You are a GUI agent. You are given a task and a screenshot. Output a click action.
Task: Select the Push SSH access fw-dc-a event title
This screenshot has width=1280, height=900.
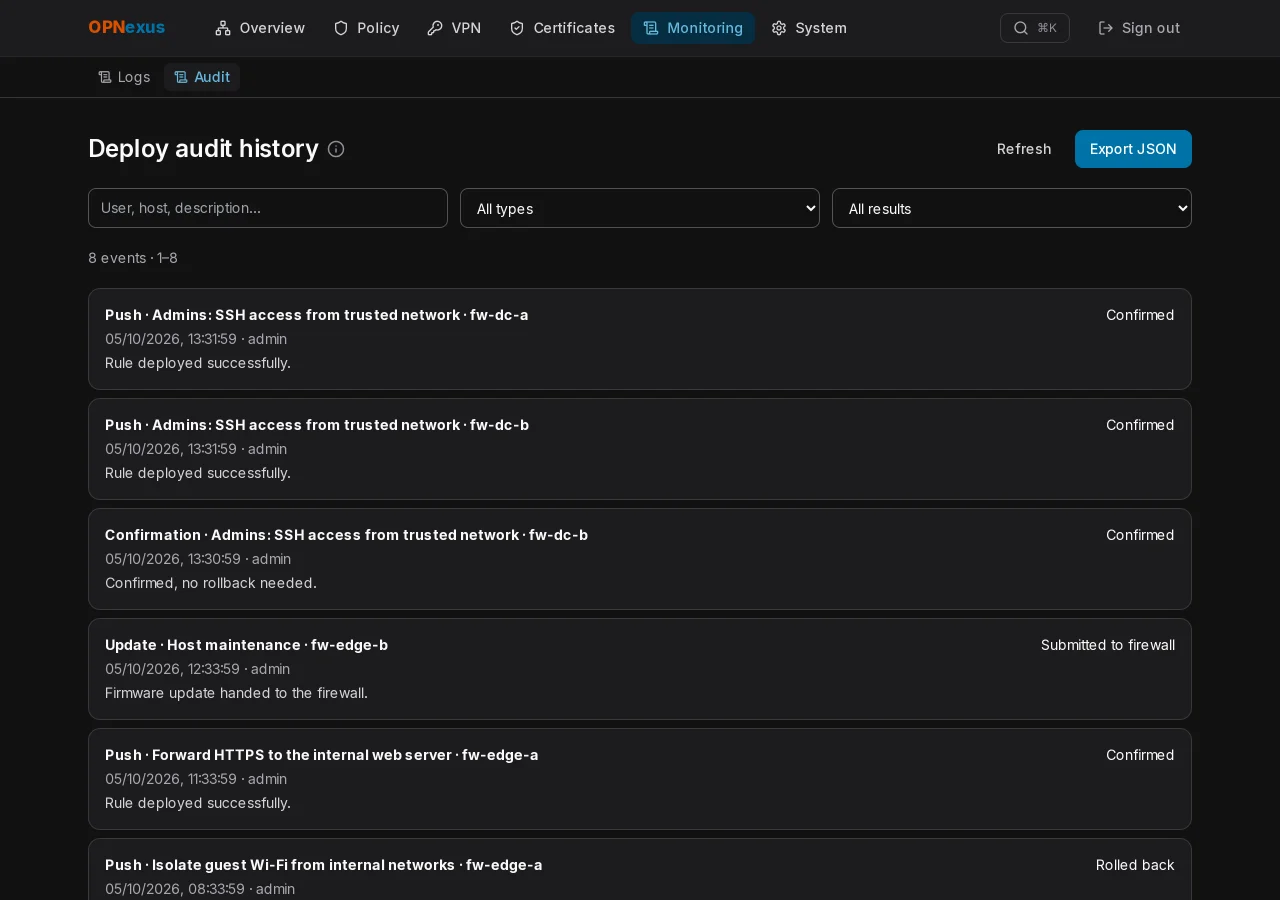(317, 315)
